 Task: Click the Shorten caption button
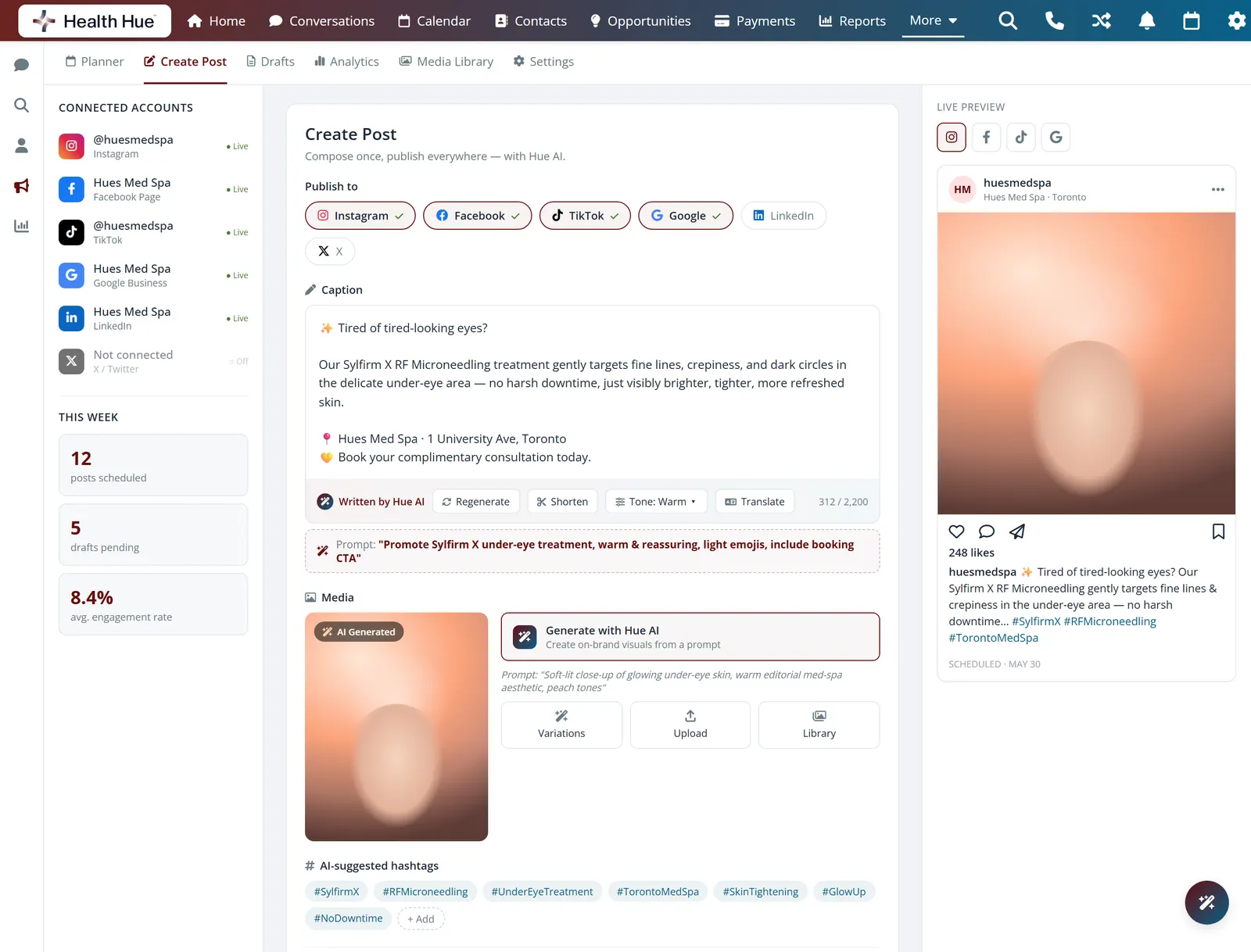(x=562, y=502)
